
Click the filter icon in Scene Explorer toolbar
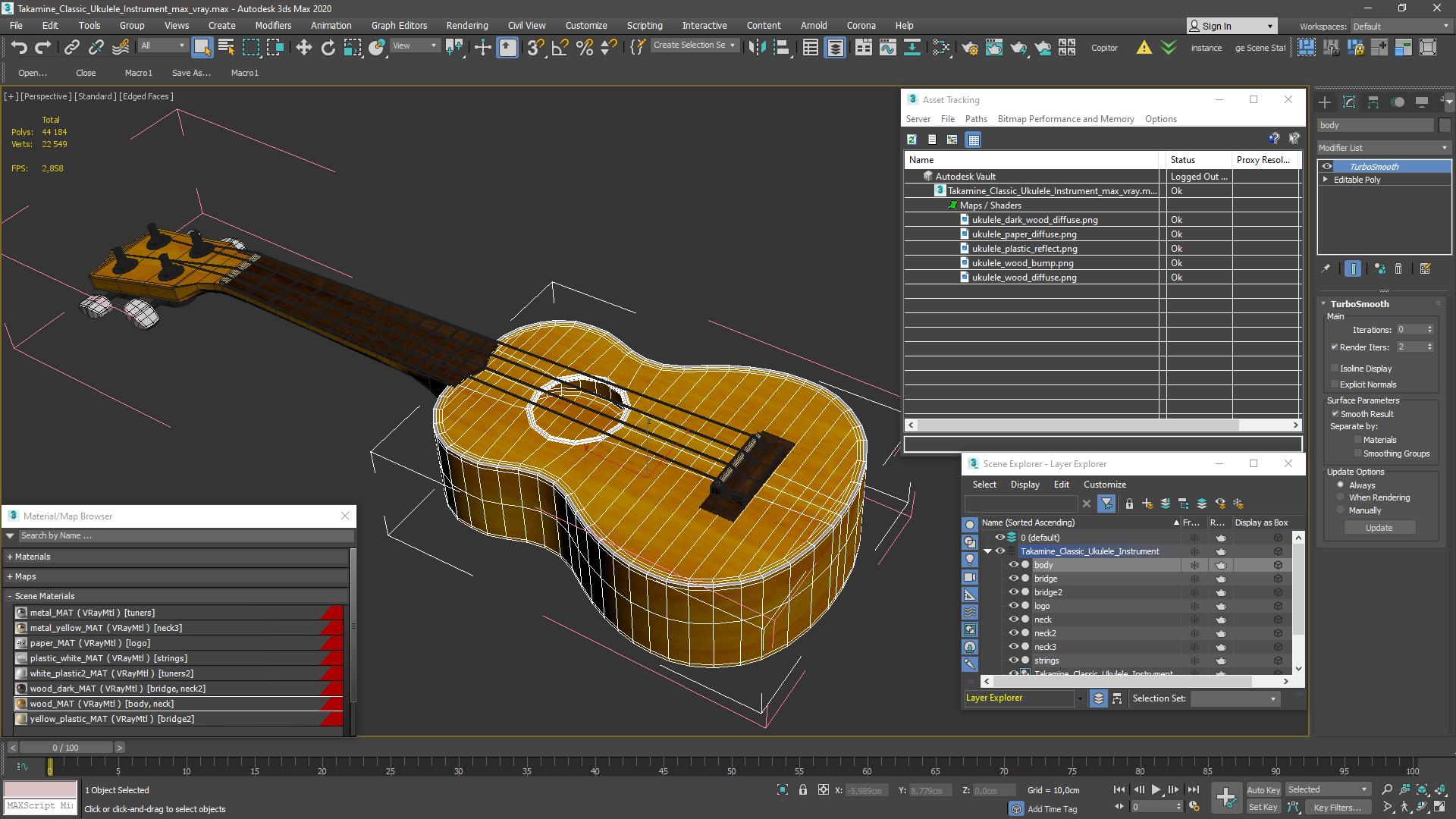[x=1106, y=504]
